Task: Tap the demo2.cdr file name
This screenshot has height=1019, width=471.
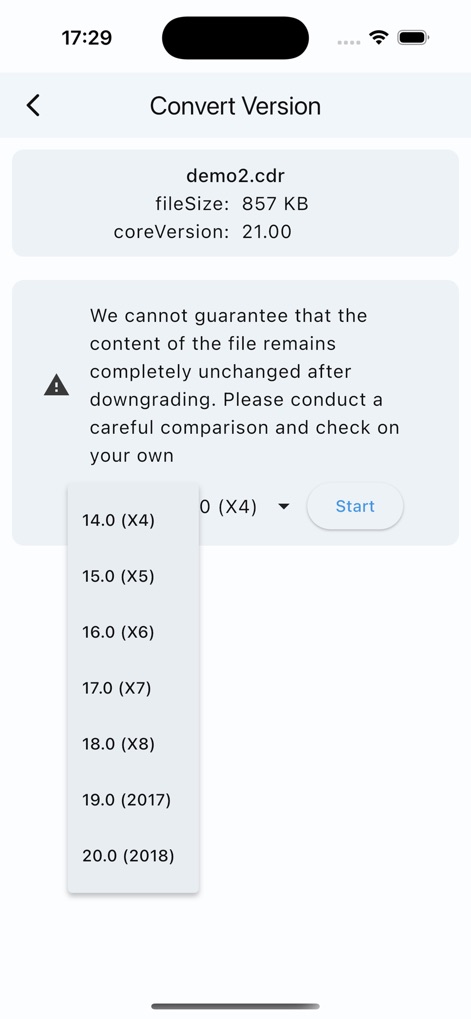Action: [235, 175]
